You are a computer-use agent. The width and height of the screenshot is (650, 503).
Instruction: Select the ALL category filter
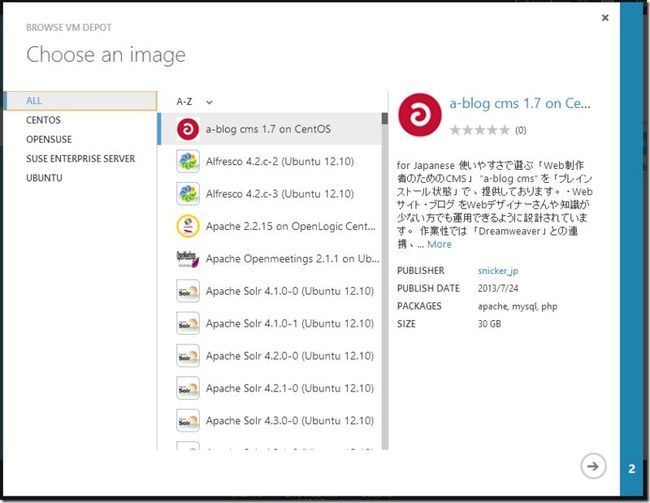(80, 101)
